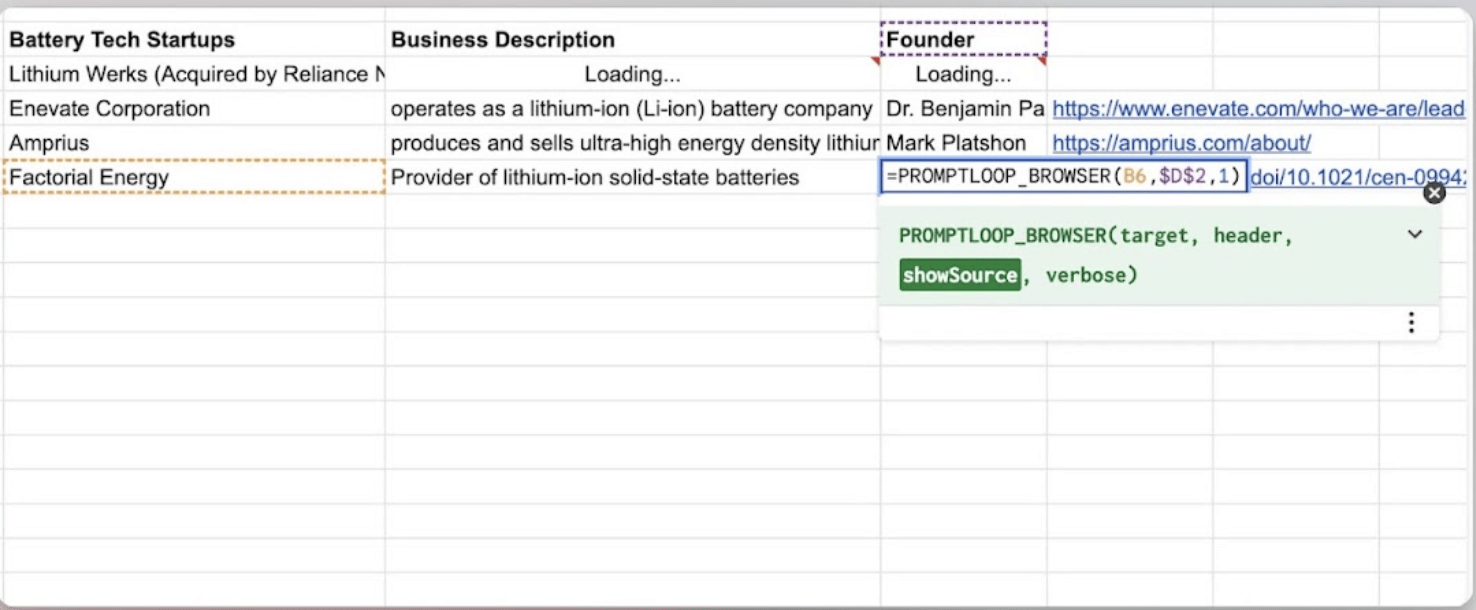Screen dimensions: 1476x610
Task: Select the Founder column header cell
Action: tap(930, 38)
